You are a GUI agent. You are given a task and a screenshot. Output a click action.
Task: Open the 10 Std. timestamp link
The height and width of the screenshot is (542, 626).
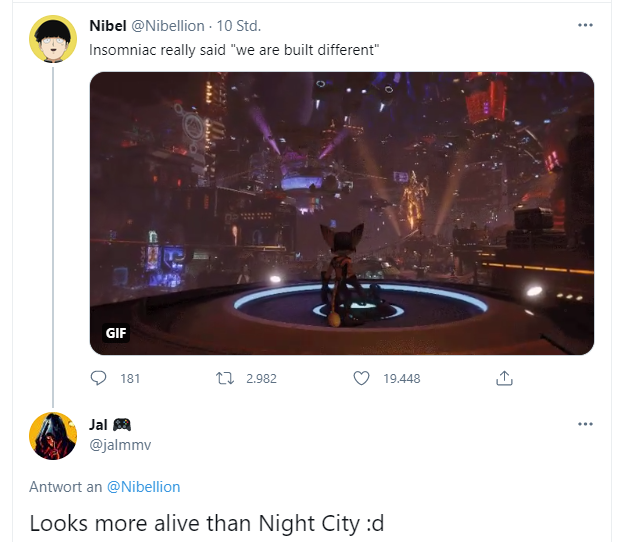coord(239,26)
